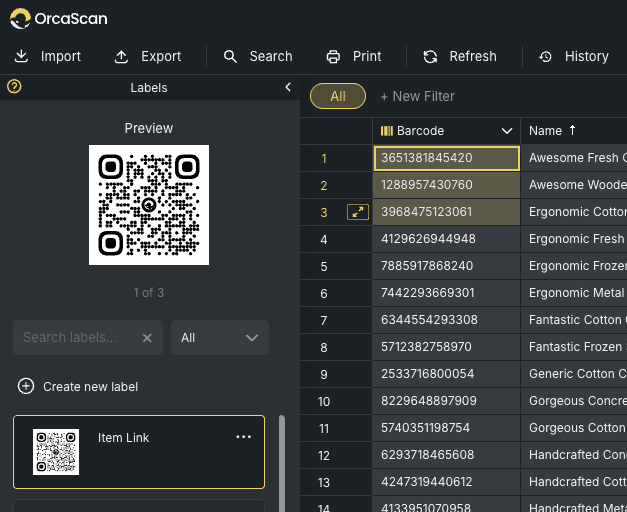The image size is (627, 512).
Task: Select the All filter tab
Action: [x=338, y=96]
